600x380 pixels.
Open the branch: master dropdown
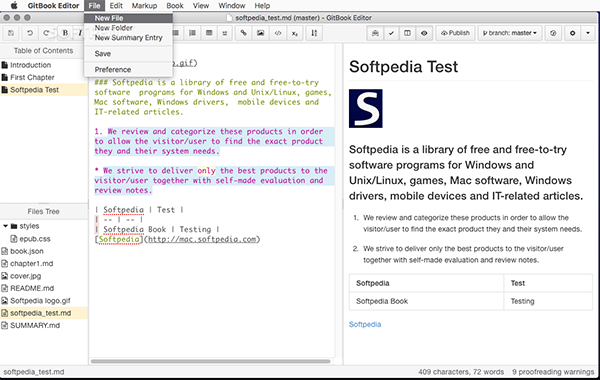[x=509, y=33]
